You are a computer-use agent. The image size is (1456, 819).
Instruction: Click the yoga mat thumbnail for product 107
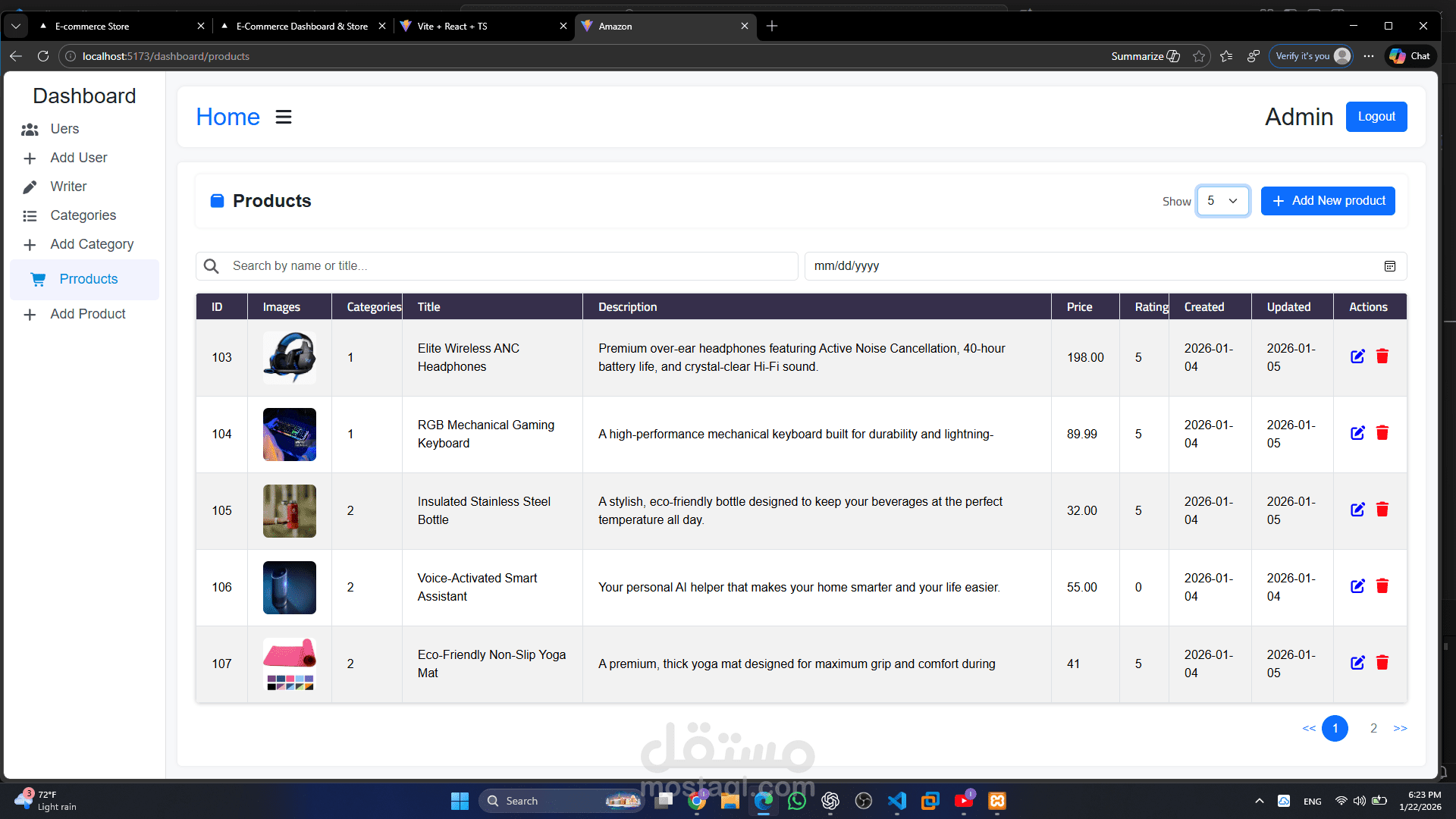coord(290,664)
